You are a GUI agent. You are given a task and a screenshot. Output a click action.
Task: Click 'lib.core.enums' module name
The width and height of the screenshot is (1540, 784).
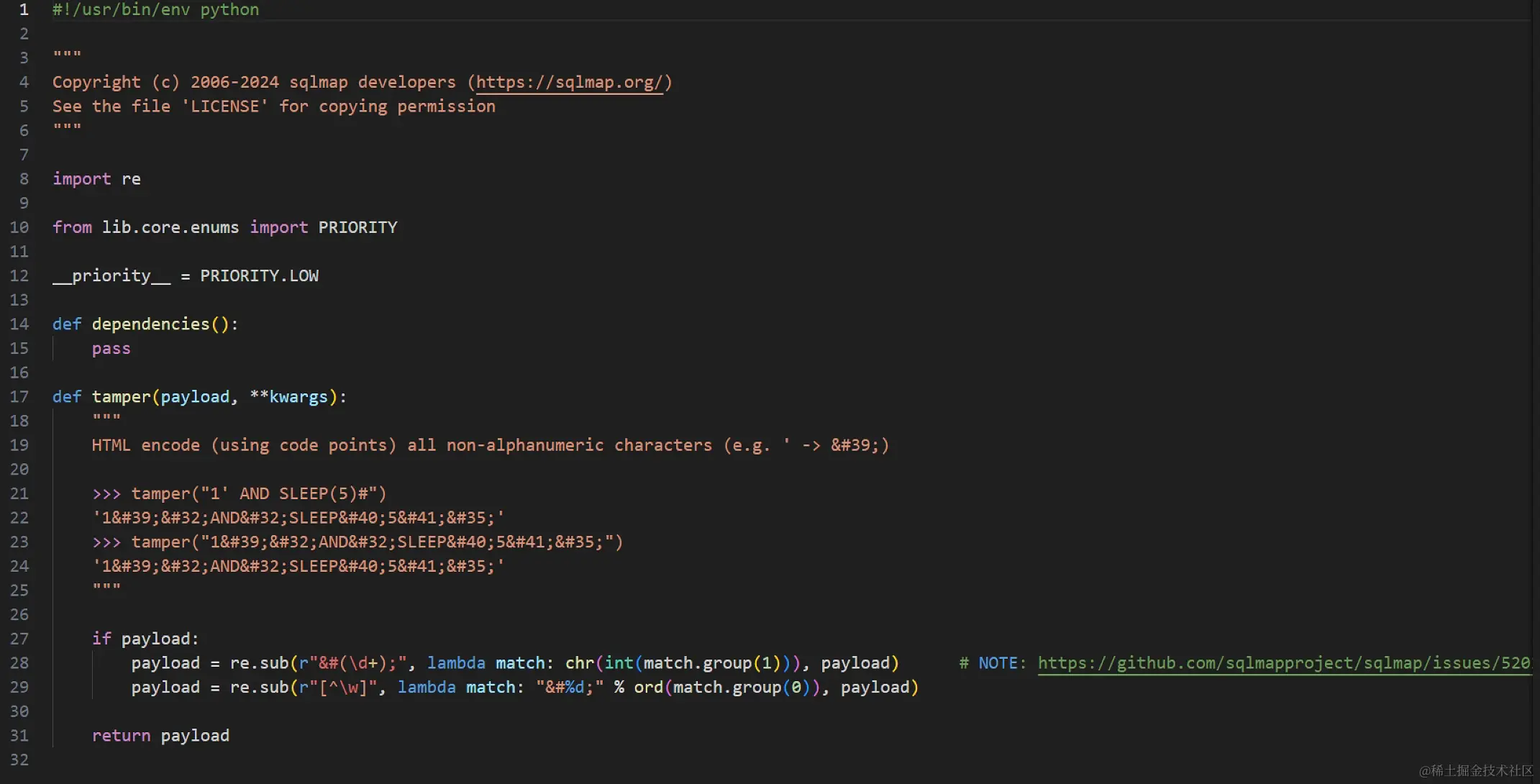tap(170, 227)
